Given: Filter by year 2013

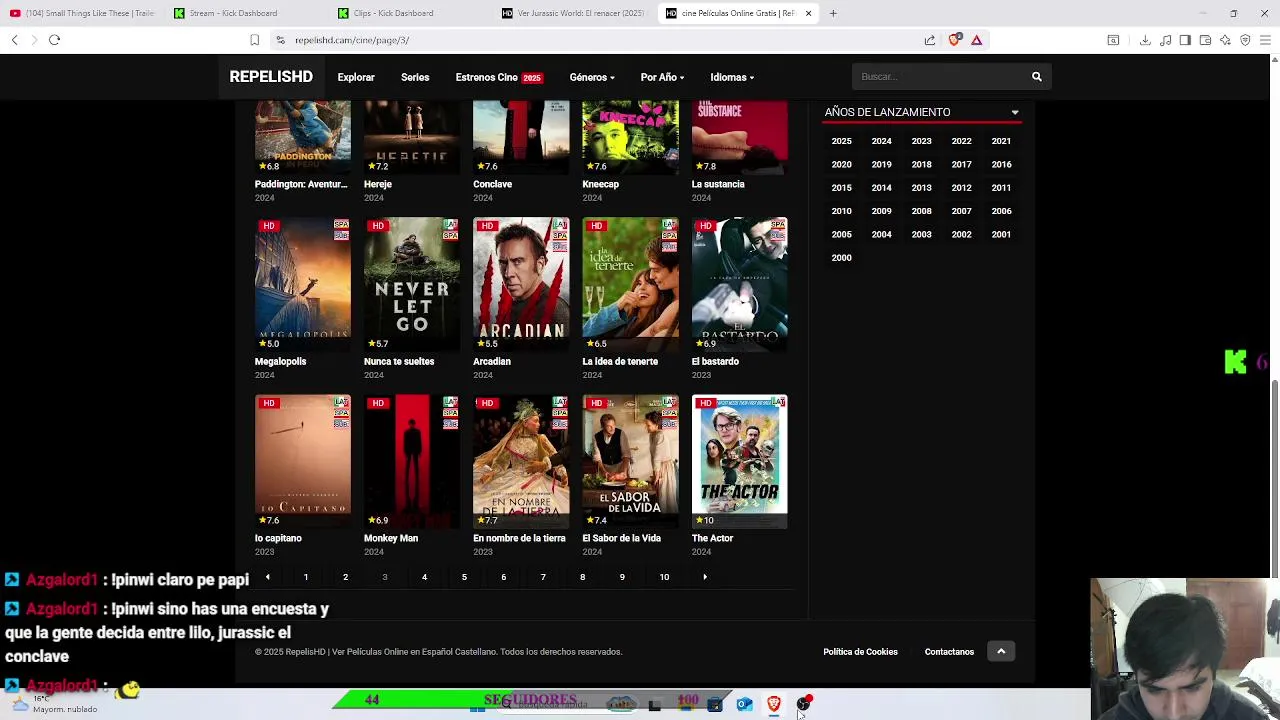Looking at the screenshot, I should tap(921, 187).
